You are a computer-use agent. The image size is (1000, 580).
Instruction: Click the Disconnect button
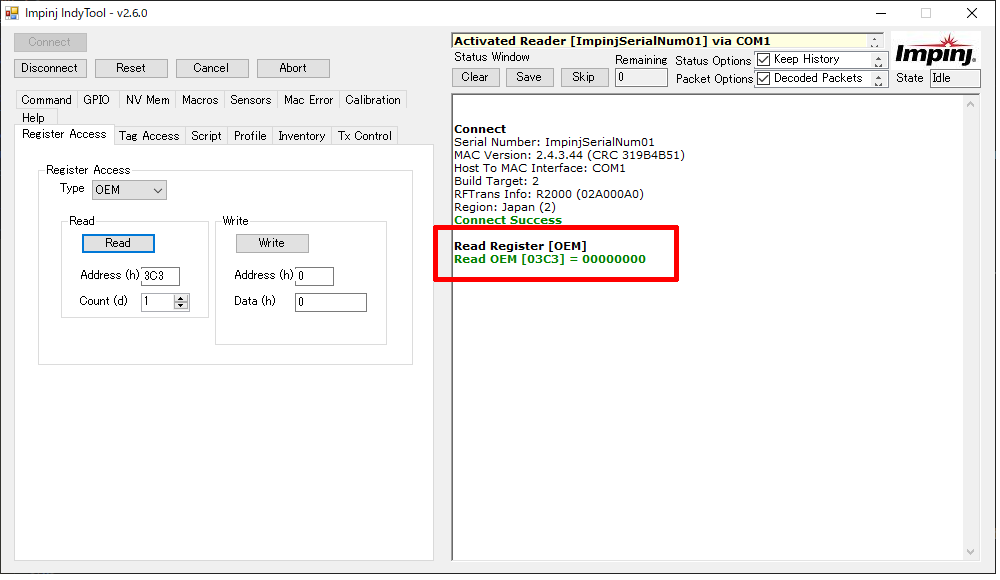50,68
